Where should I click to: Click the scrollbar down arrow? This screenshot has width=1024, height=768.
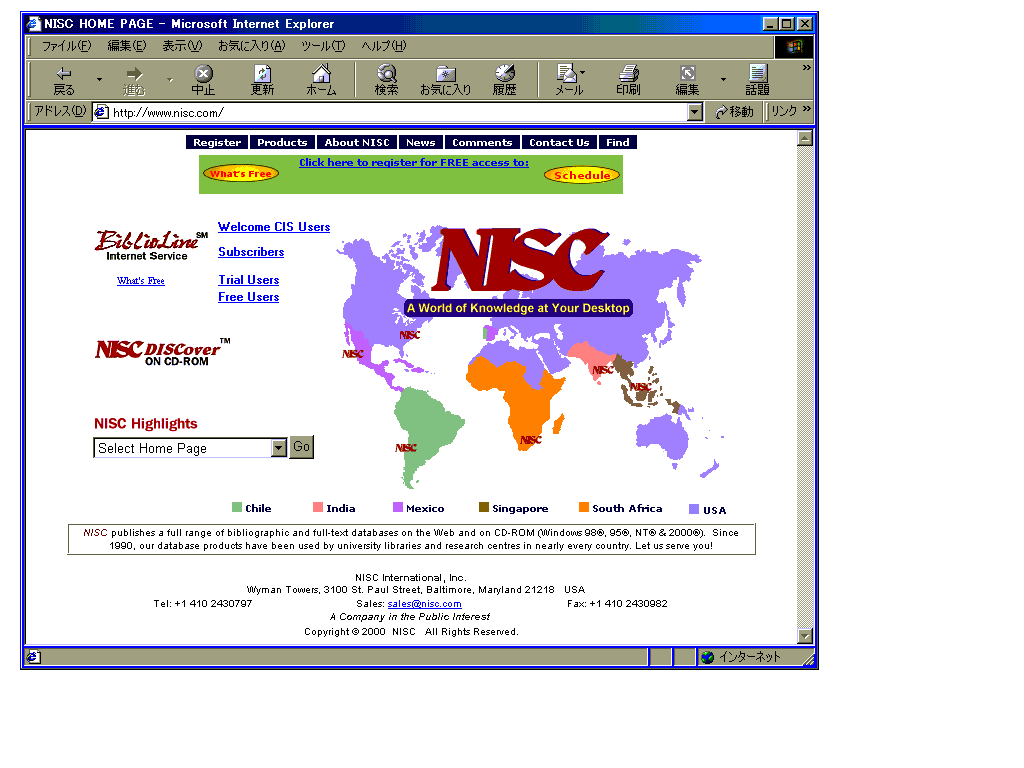[805, 636]
